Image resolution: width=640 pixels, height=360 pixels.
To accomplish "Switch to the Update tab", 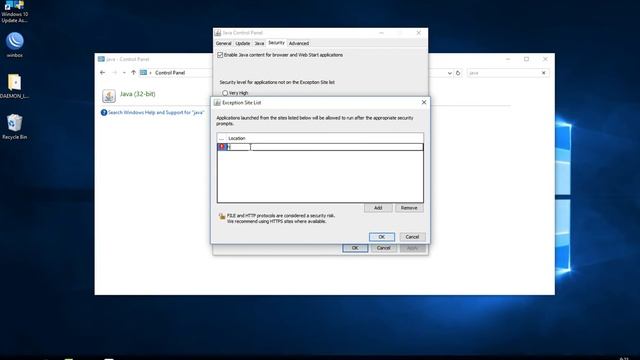I will pos(242,43).
